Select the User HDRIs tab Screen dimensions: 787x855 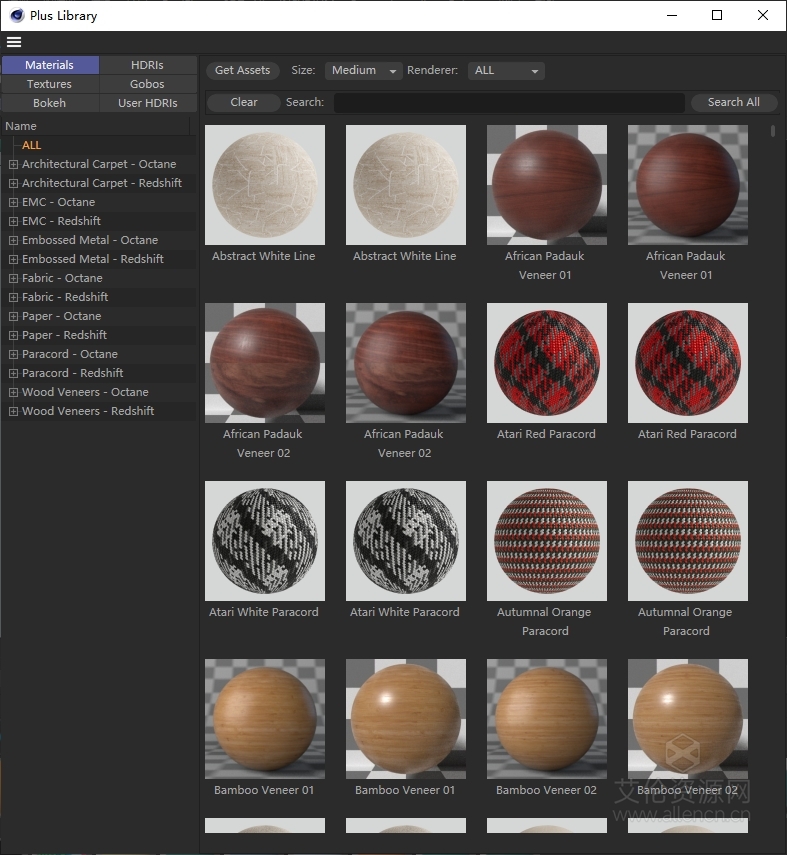[147, 103]
